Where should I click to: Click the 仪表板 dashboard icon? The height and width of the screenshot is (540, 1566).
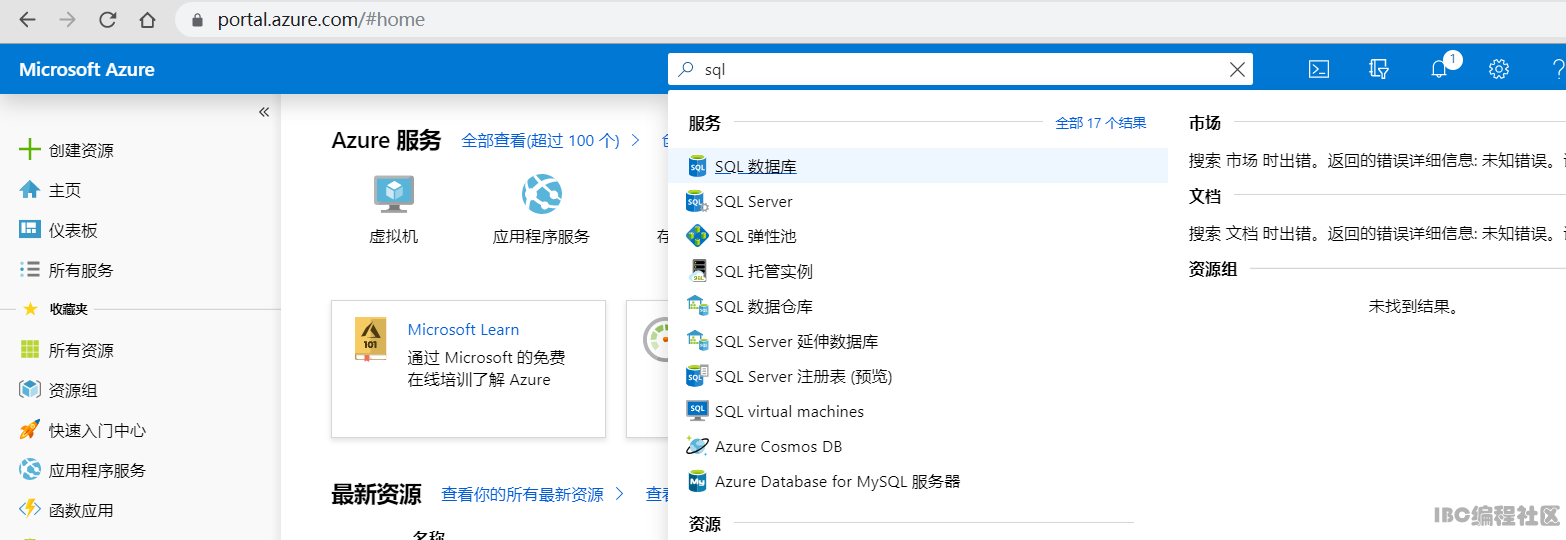(30, 230)
